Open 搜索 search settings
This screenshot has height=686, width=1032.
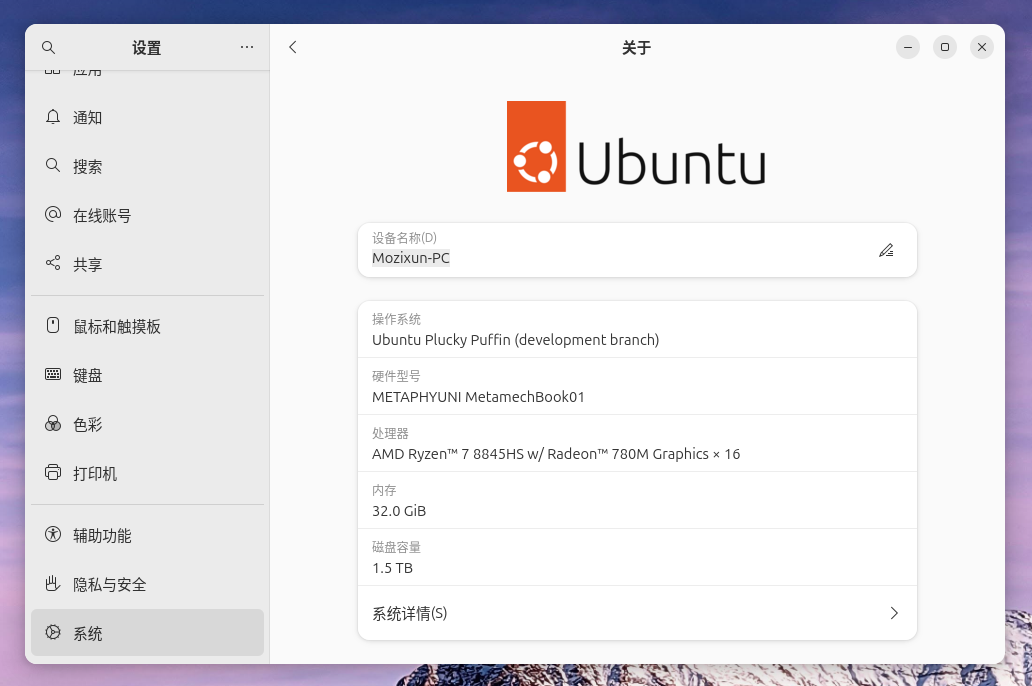click(147, 167)
